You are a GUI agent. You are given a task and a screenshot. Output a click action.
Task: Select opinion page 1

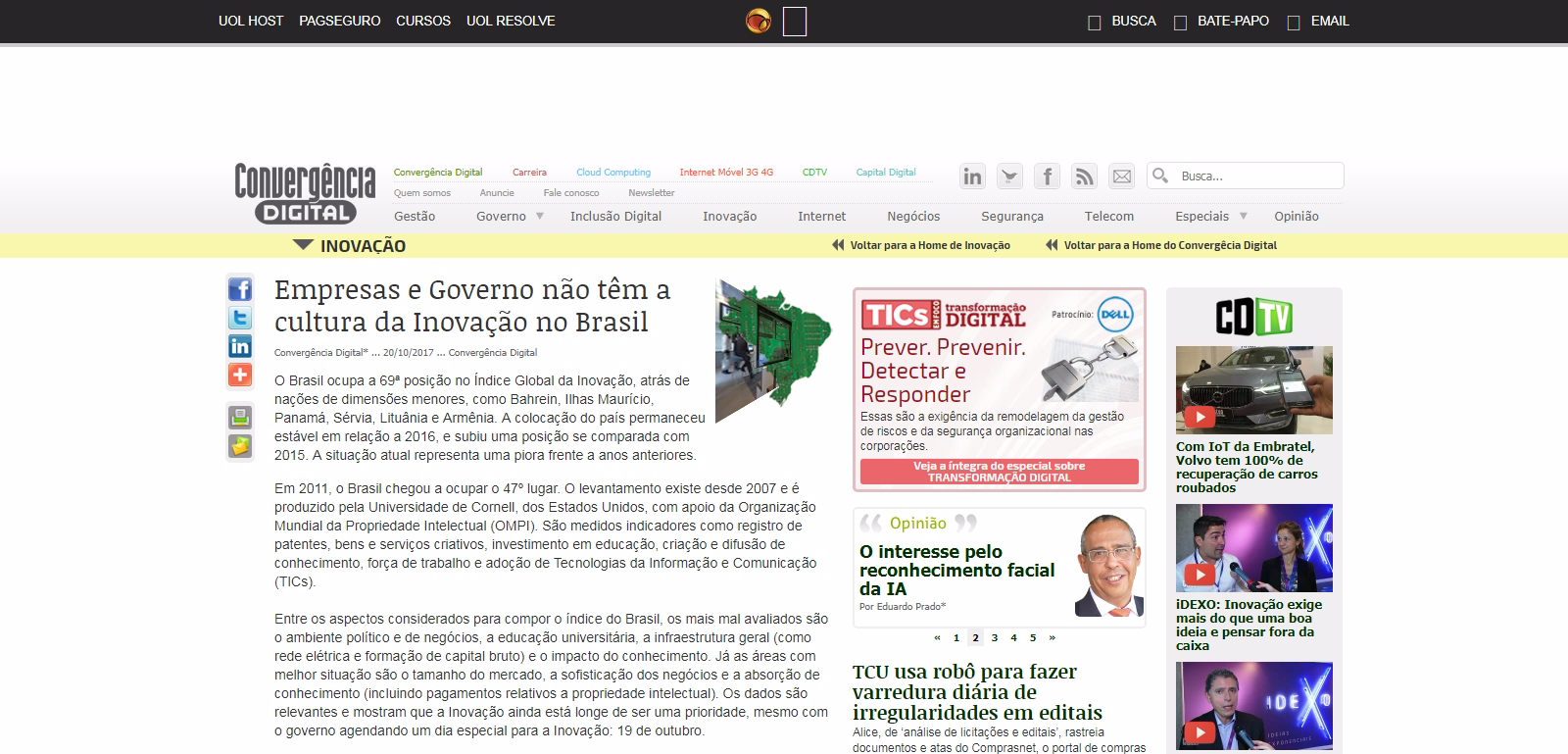(956, 637)
